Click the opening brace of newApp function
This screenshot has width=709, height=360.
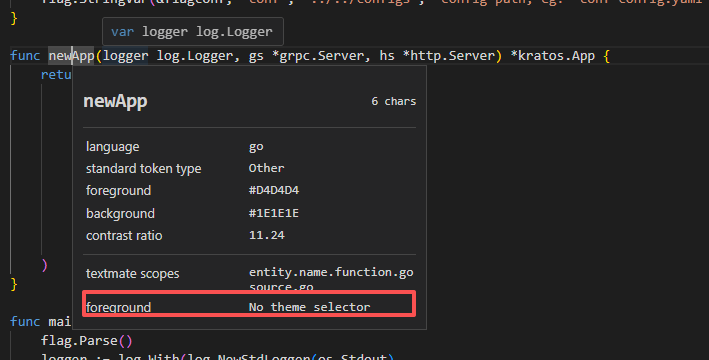tap(606, 56)
